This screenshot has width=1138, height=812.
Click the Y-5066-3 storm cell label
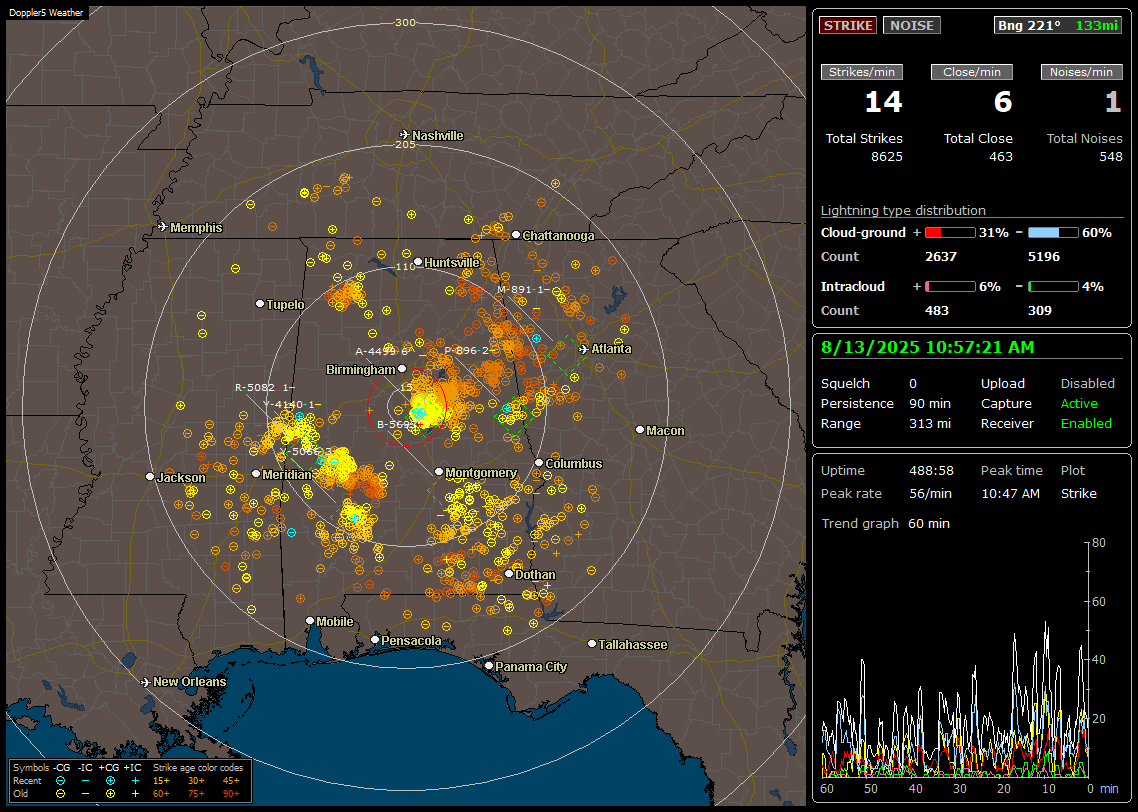coord(306,451)
